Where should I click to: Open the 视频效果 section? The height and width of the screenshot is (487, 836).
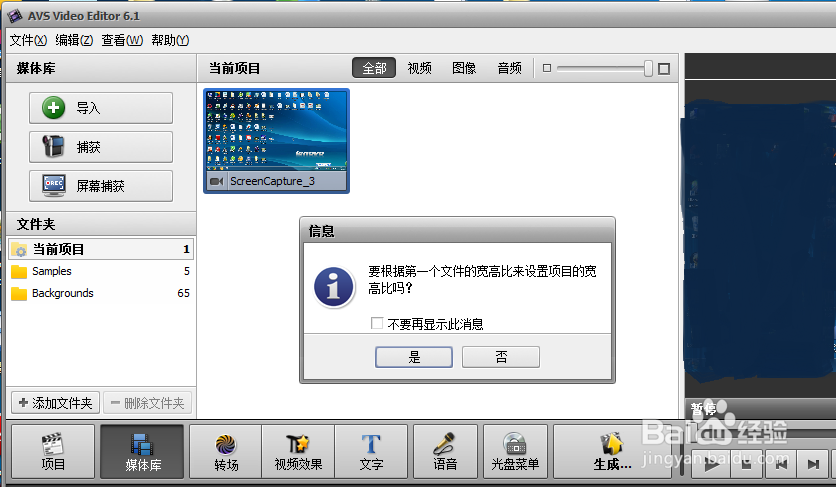[x=298, y=451]
